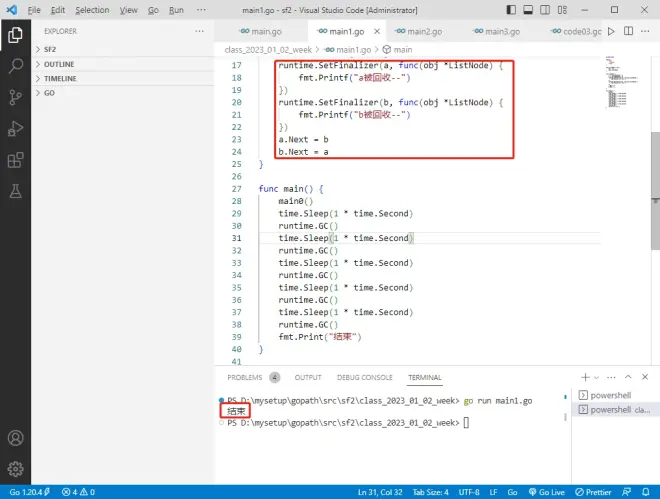Open terminal panel more actions ellipsis
Image resolution: width=660 pixels, height=499 pixels.
(611, 377)
